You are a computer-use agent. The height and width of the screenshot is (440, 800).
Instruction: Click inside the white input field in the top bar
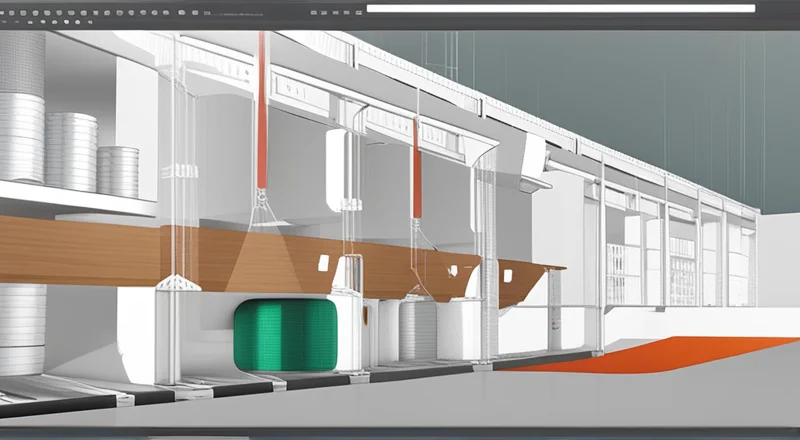pos(560,8)
